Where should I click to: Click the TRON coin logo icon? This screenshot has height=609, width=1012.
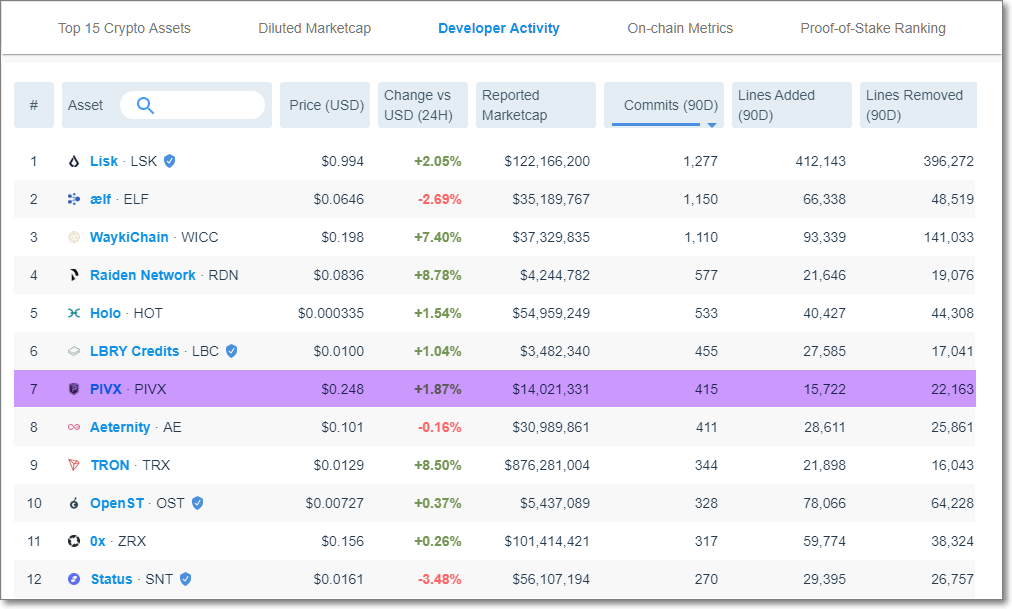click(74, 465)
